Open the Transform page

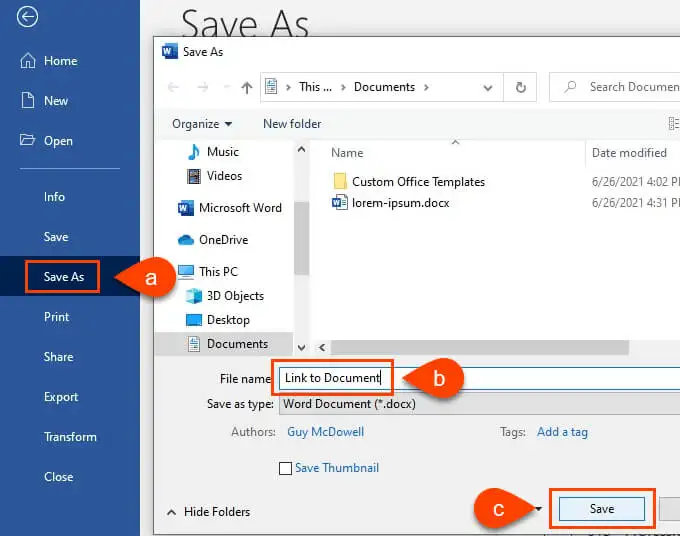[x=70, y=437]
